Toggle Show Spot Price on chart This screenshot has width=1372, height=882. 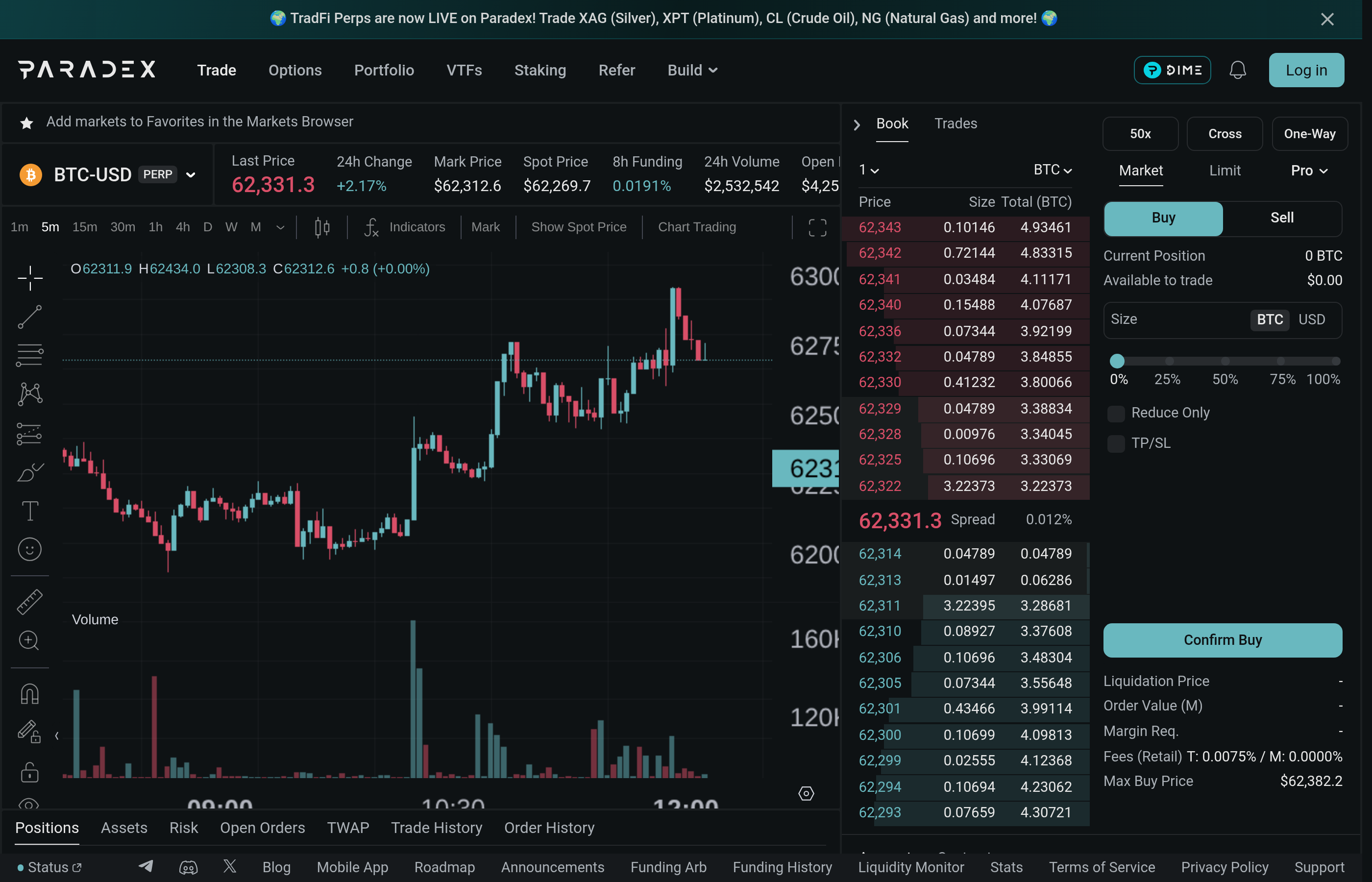(578, 227)
